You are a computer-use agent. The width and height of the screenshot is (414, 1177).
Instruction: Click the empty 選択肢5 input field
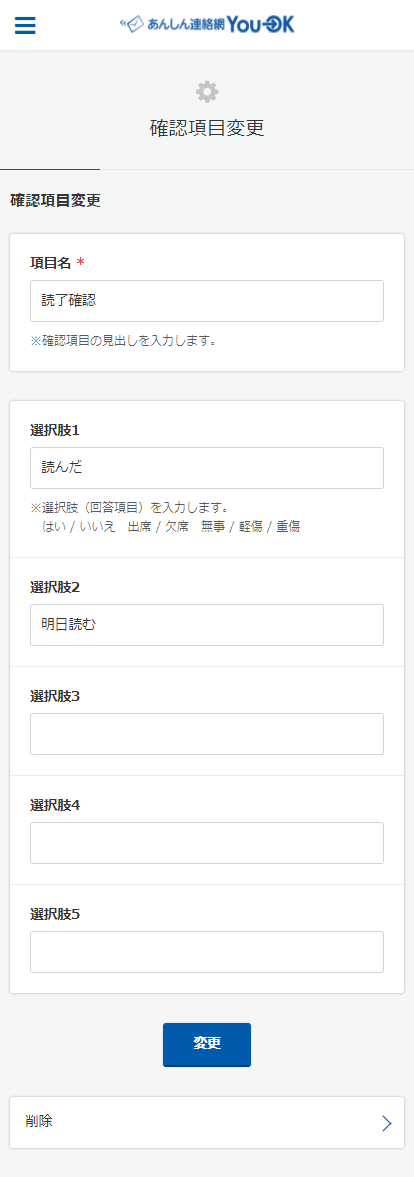[207, 953]
